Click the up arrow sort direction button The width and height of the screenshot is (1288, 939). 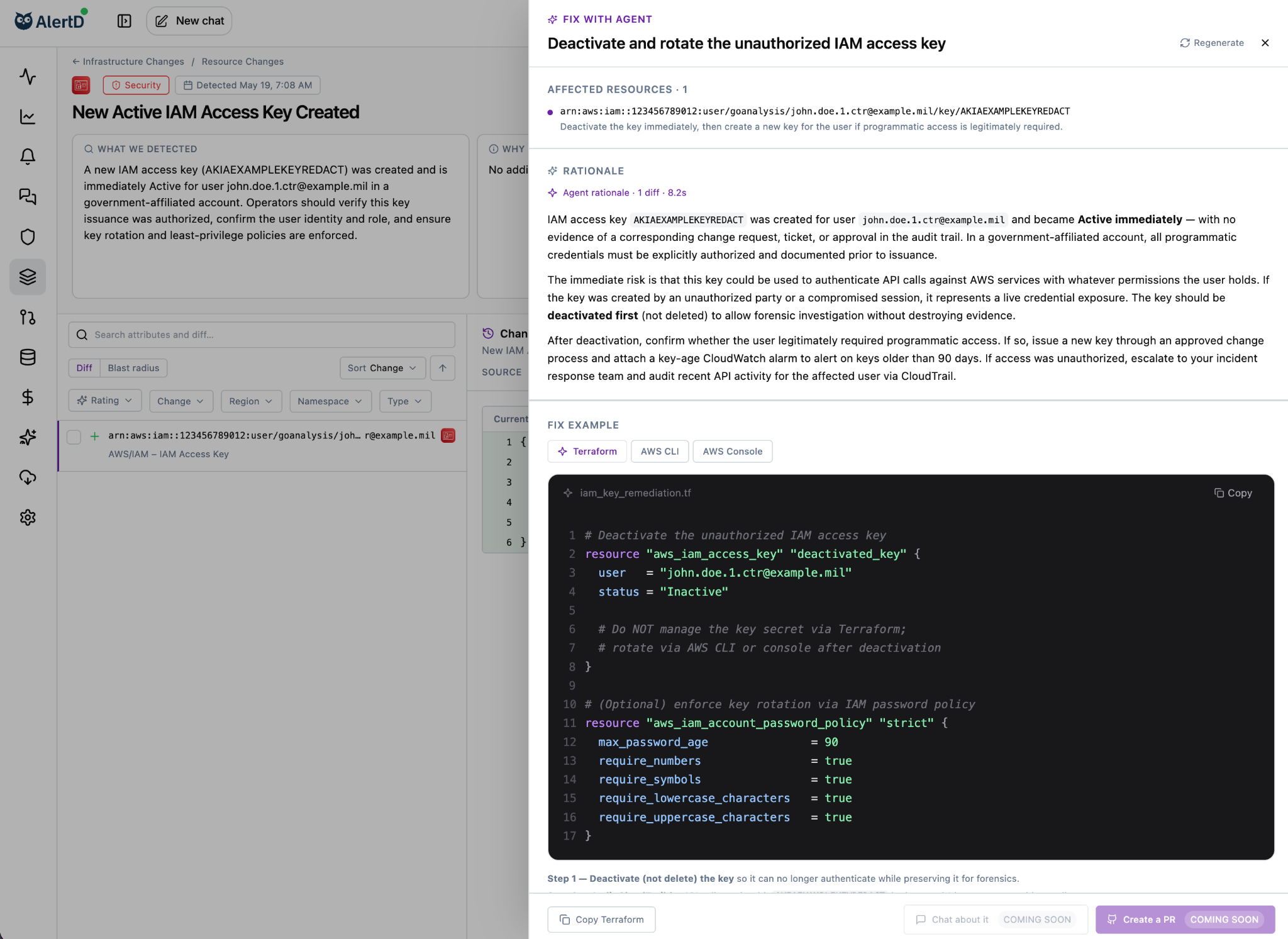point(443,368)
